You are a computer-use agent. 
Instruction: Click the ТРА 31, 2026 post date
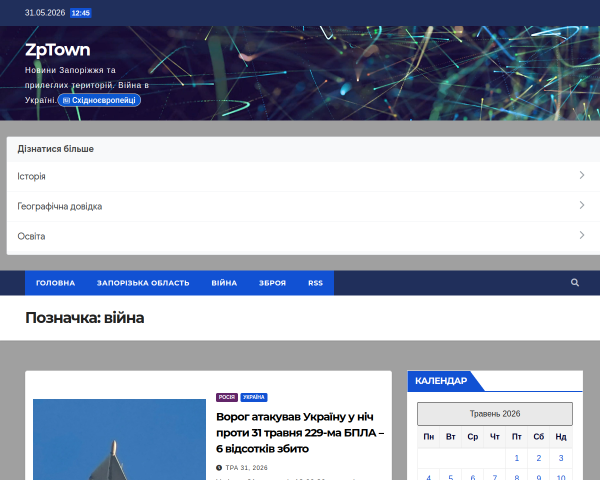pyautogui.click(x=246, y=468)
